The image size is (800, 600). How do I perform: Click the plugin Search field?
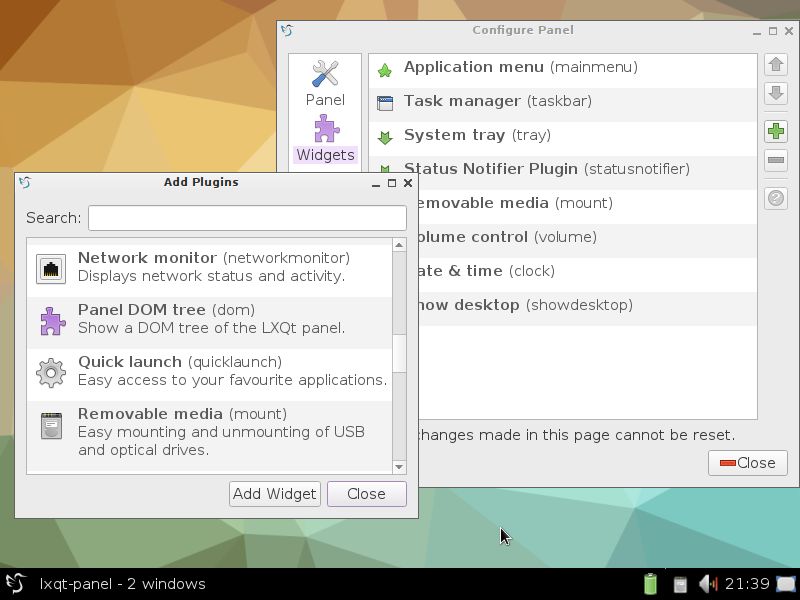click(247, 218)
